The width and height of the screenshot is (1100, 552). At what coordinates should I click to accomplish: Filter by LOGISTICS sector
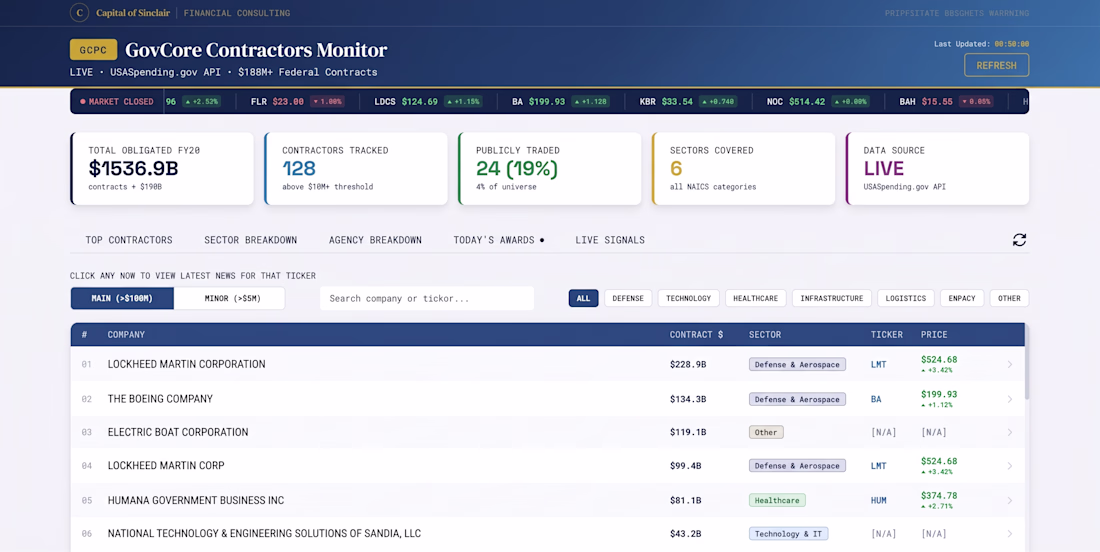point(906,298)
